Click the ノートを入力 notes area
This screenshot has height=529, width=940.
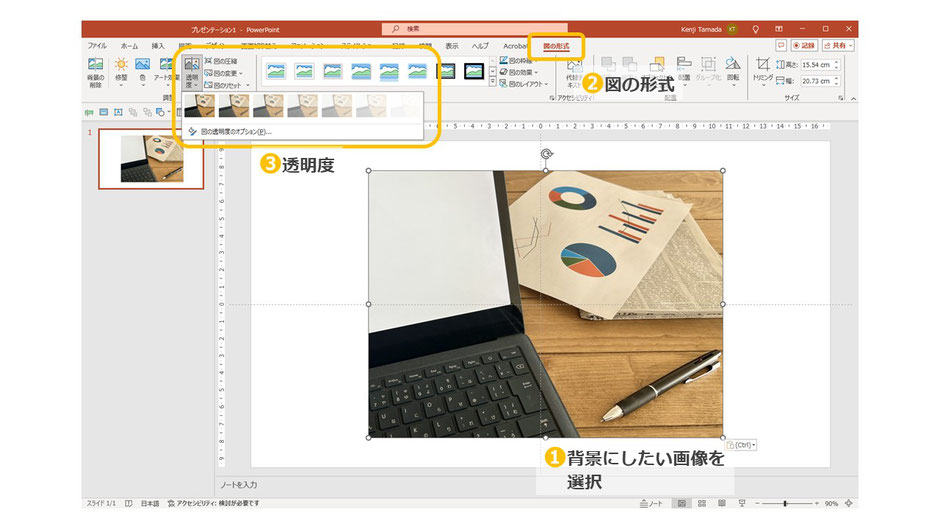tap(239, 485)
